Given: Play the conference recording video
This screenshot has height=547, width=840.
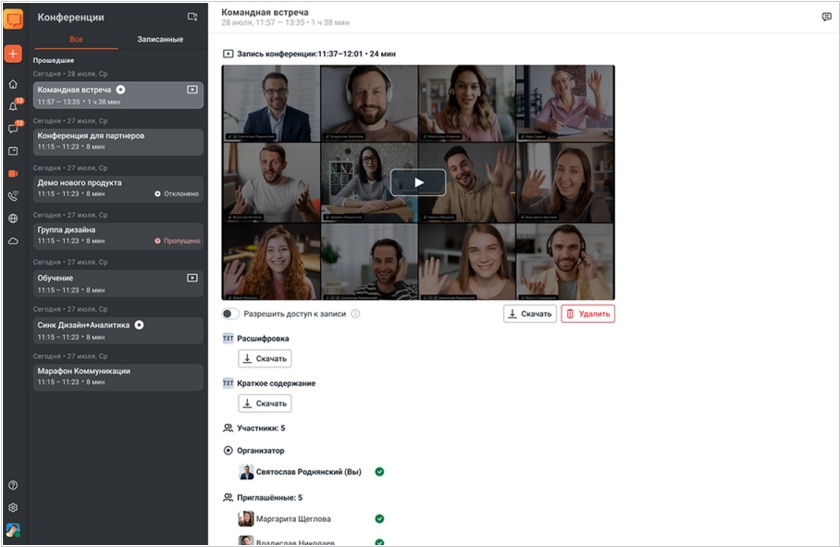Looking at the screenshot, I should [418, 182].
